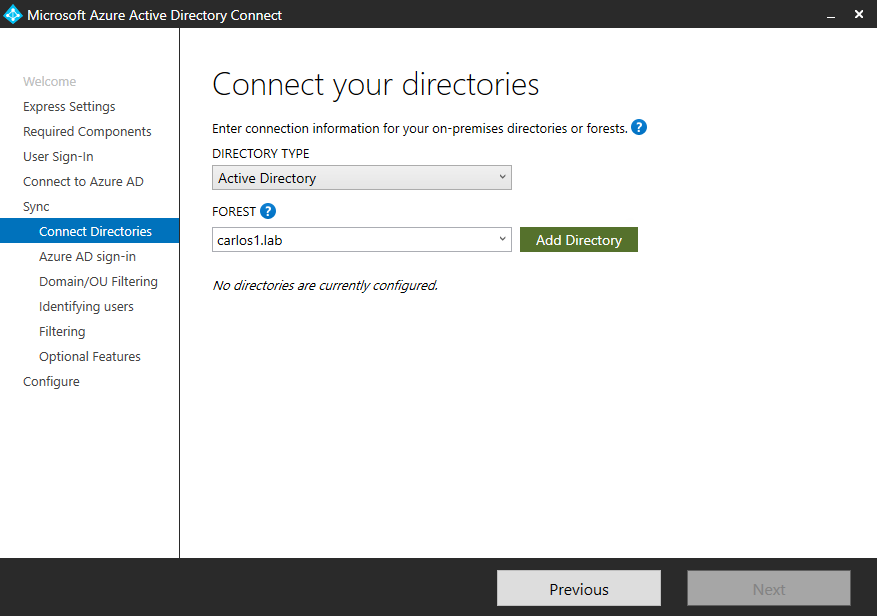This screenshot has height=616, width=877.
Task: Open Azure AD sign-in sub-step
Action: pos(87,256)
